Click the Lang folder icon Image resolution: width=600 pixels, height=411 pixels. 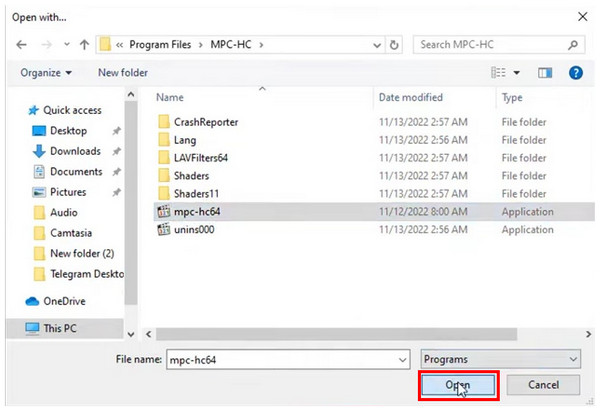(164, 140)
